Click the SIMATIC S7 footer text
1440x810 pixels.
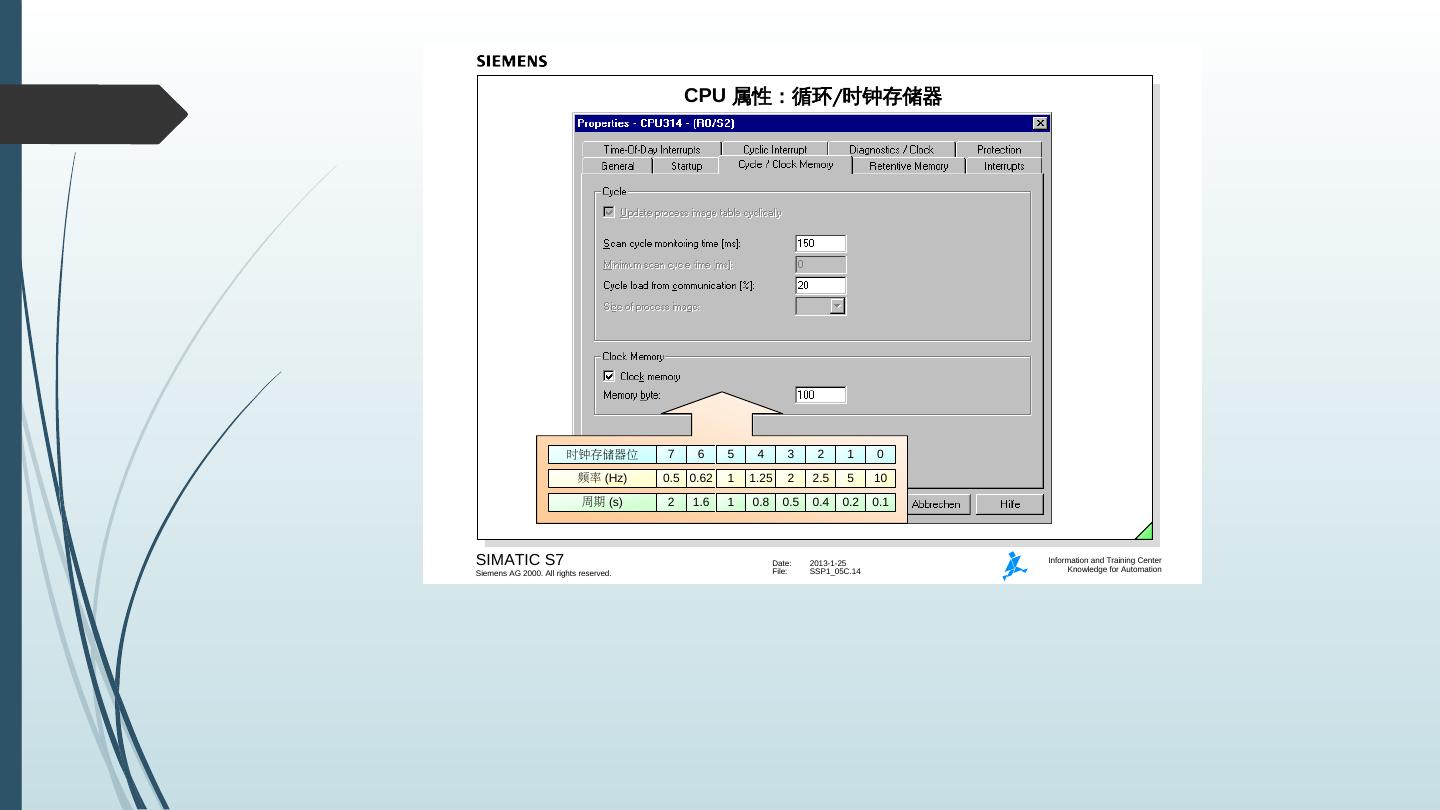(520, 560)
